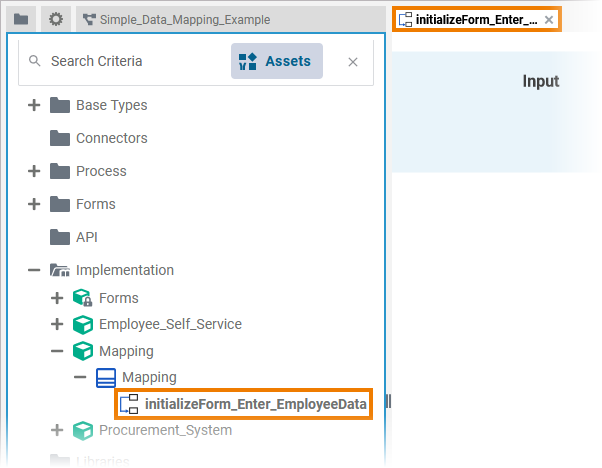The height and width of the screenshot is (468, 602).
Task: Toggle the Assets filter button
Action: [x=277, y=61]
